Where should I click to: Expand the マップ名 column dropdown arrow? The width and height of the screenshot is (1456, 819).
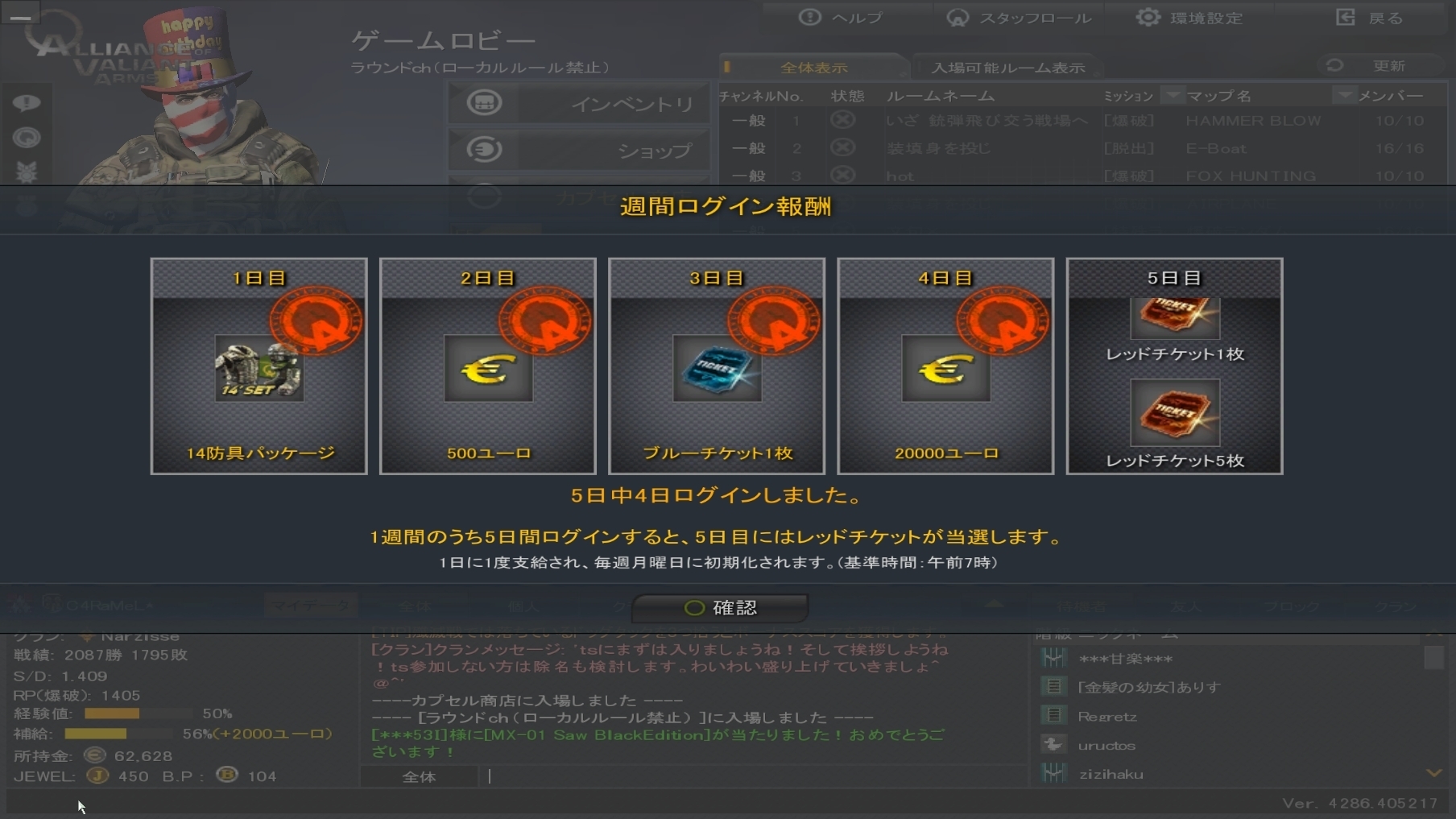pos(1343,96)
